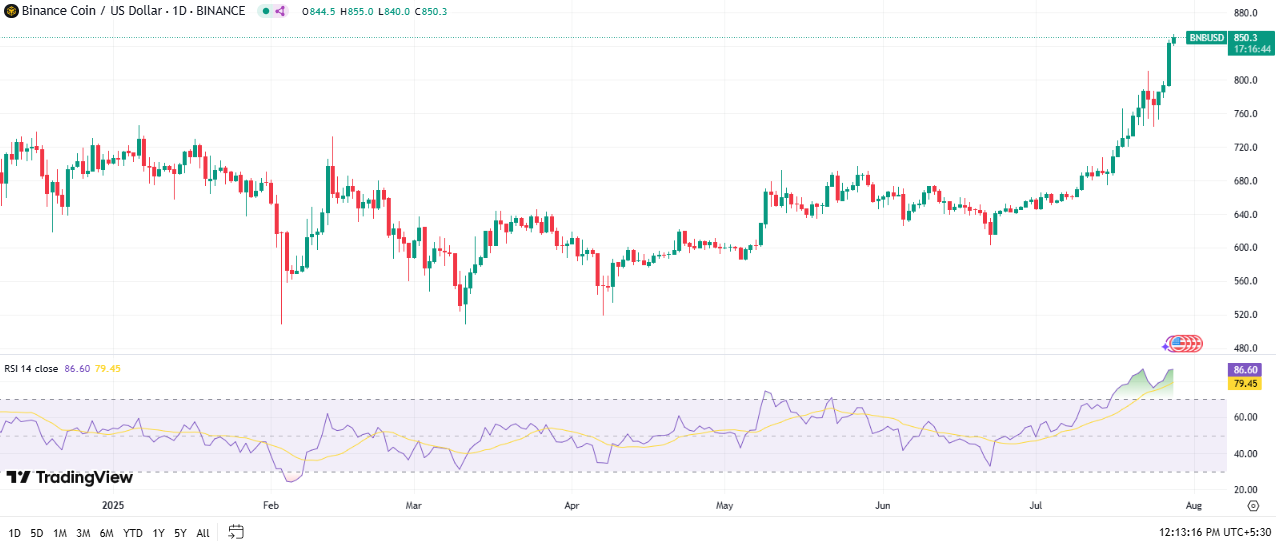This screenshot has height=542, width=1276.
Task: Select the 6M time range
Action: (x=107, y=533)
